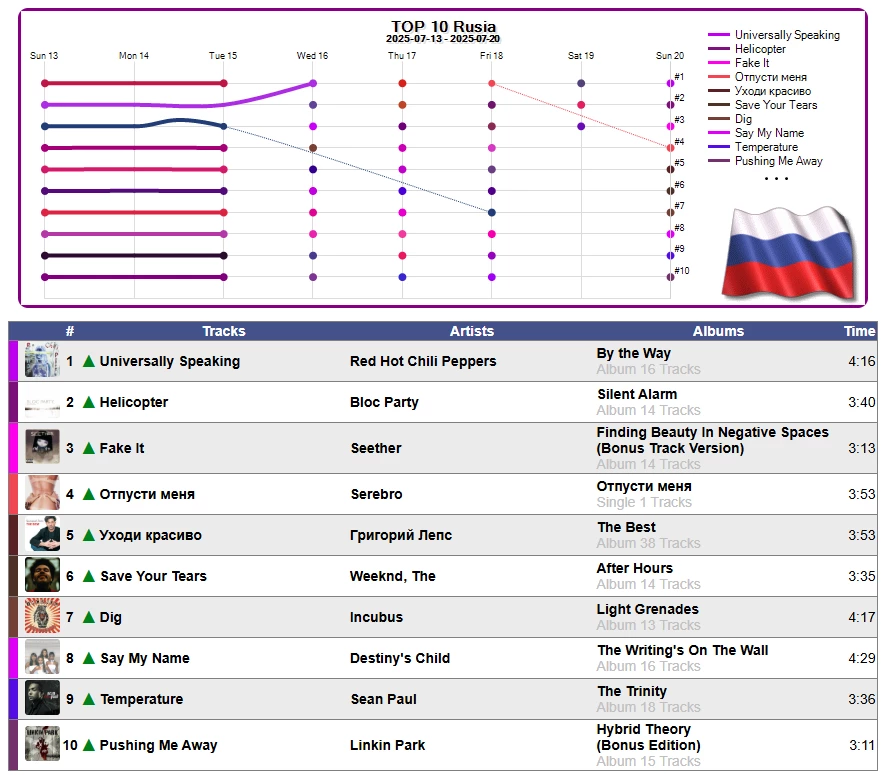Image resolution: width=883 pixels, height=775 pixels.
Task: Click the Temperature album cover thumbnail
Action: click(x=42, y=698)
